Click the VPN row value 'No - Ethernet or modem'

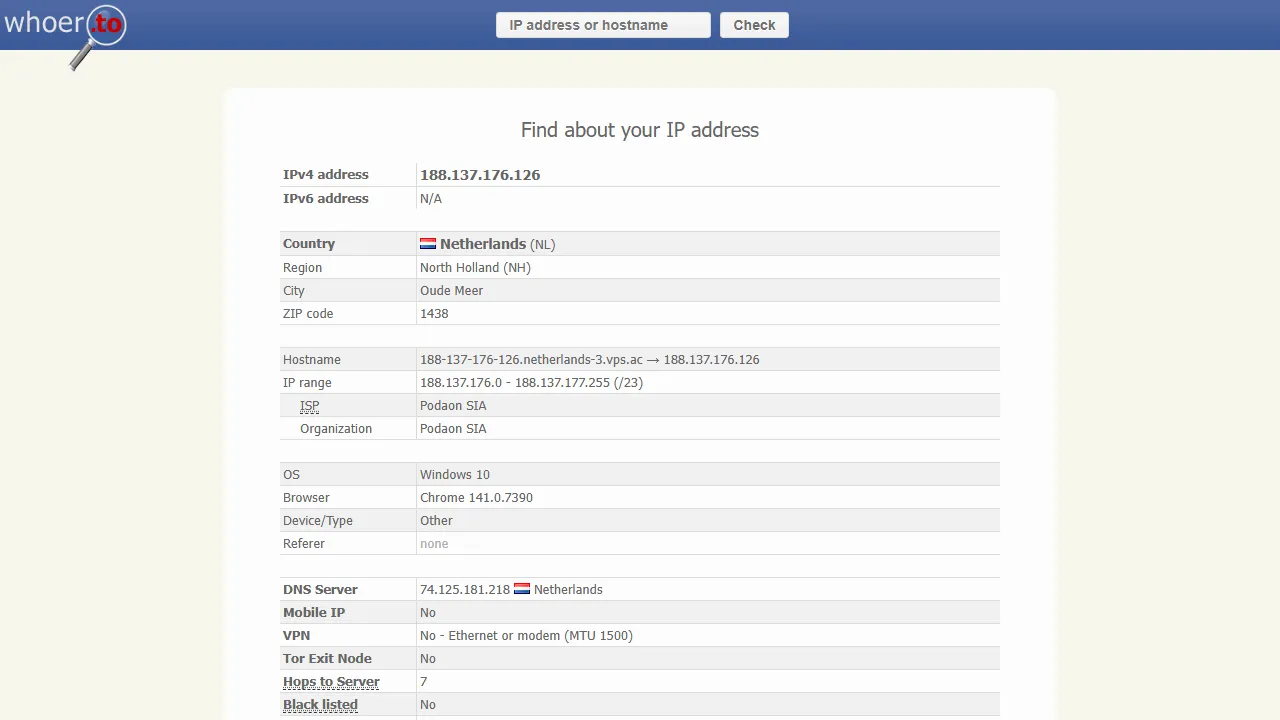(526, 635)
